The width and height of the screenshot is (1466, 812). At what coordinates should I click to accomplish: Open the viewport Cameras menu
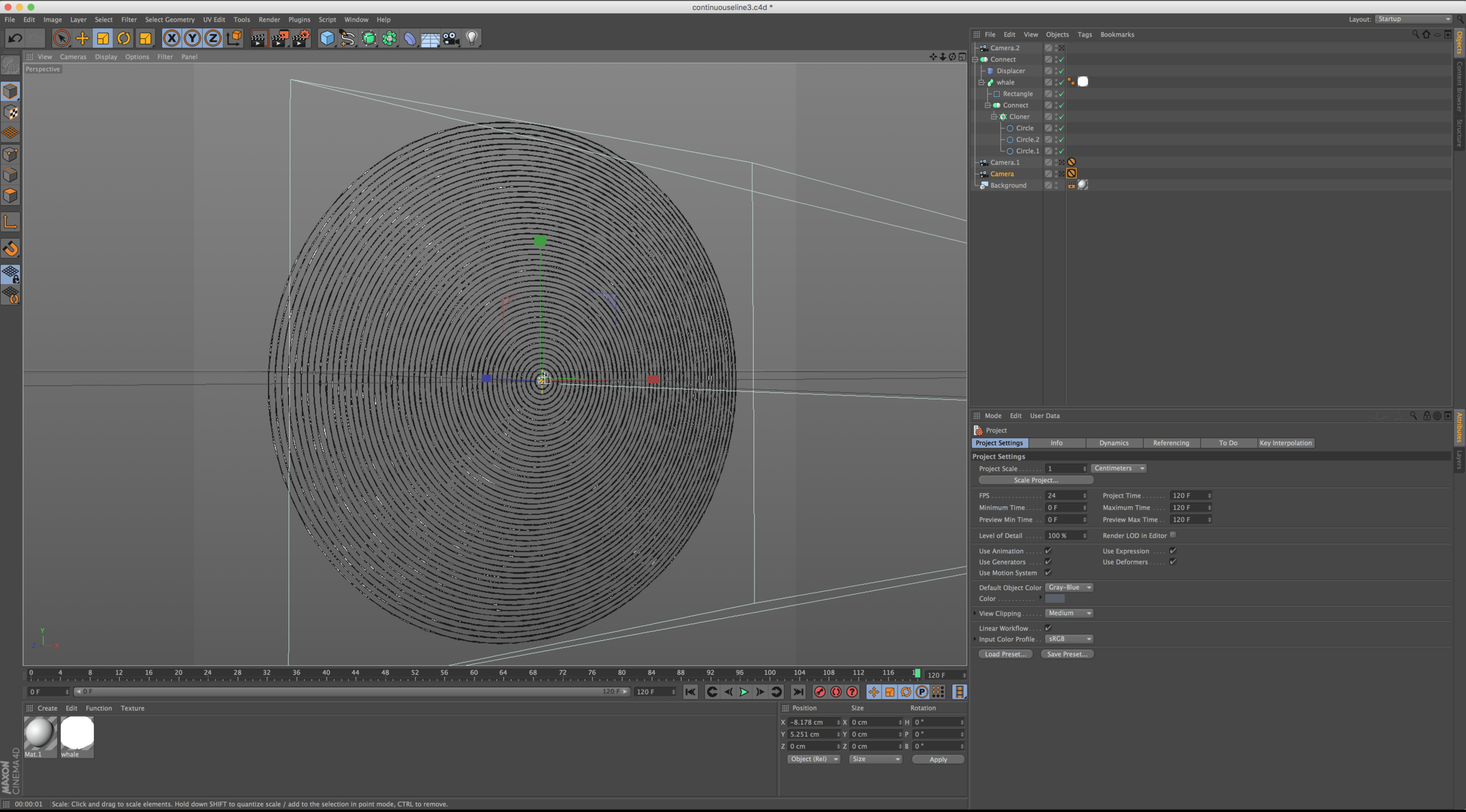click(x=73, y=57)
